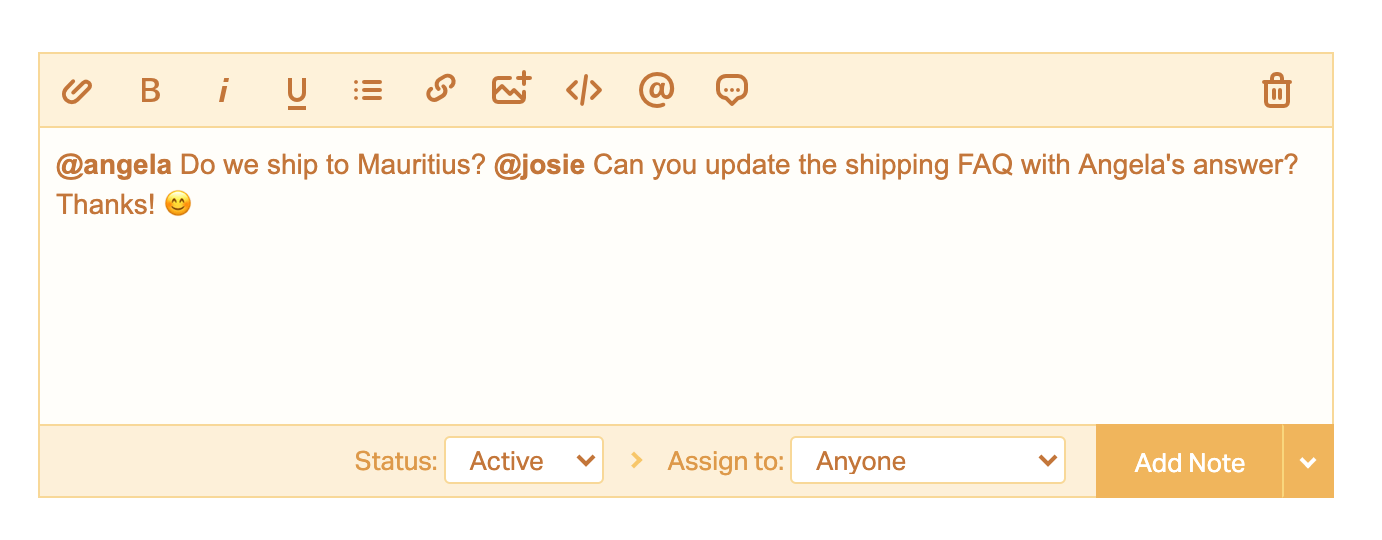Apply underline formatting

point(296,92)
